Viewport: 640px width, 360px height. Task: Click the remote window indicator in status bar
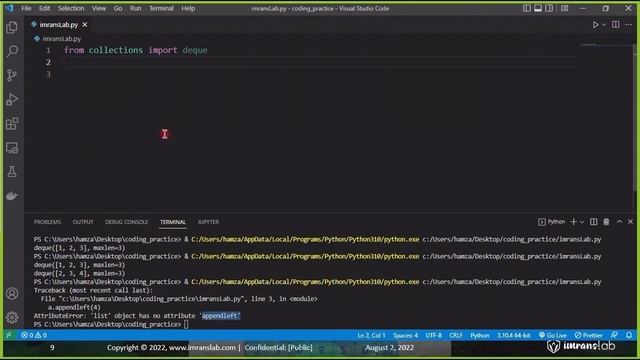tap(9, 335)
